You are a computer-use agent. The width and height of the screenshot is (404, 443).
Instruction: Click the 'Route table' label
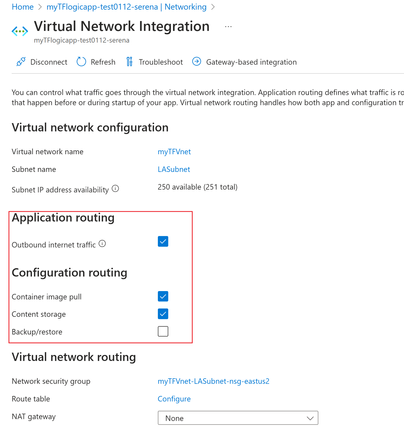31,399
